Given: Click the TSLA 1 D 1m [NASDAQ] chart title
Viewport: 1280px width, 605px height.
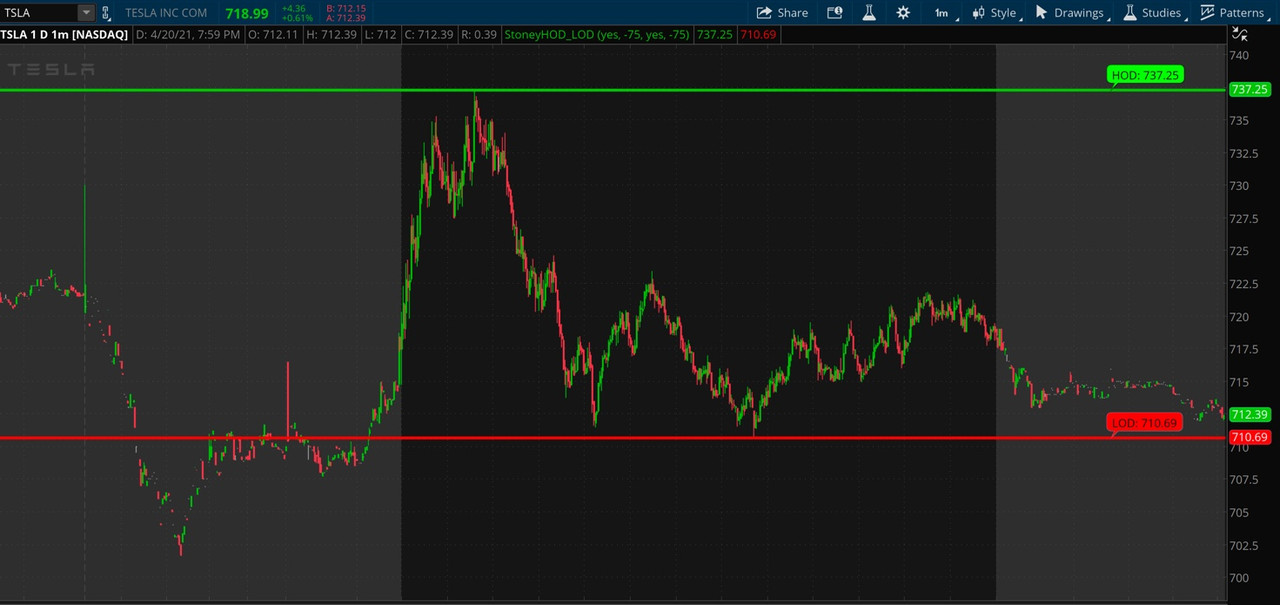Looking at the screenshot, I should pyautogui.click(x=64, y=34).
